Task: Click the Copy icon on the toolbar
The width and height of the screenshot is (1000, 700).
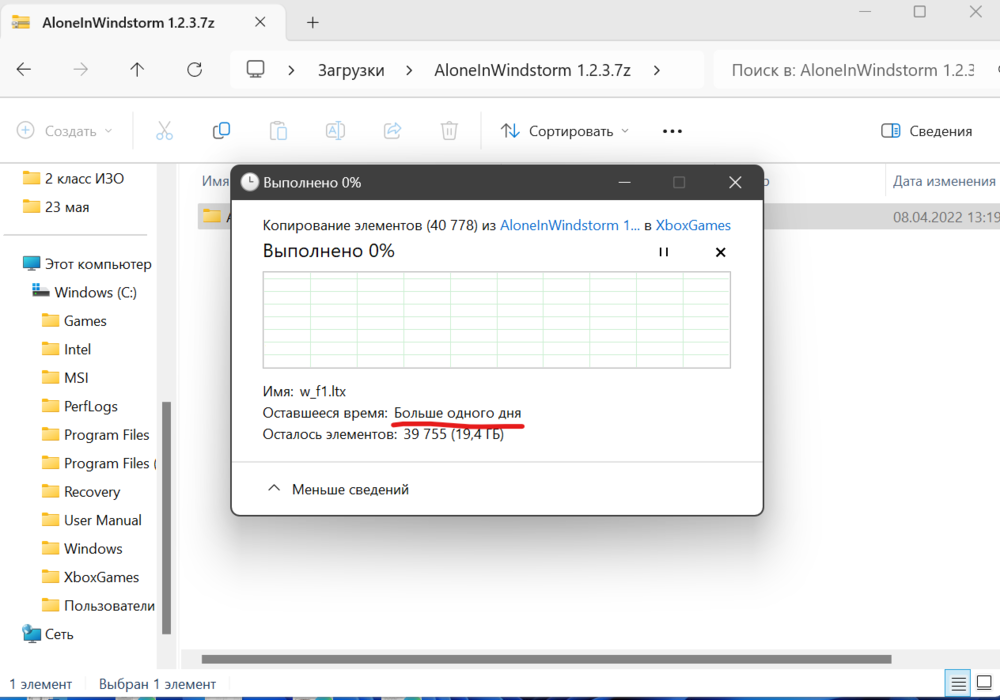Action: coord(221,130)
